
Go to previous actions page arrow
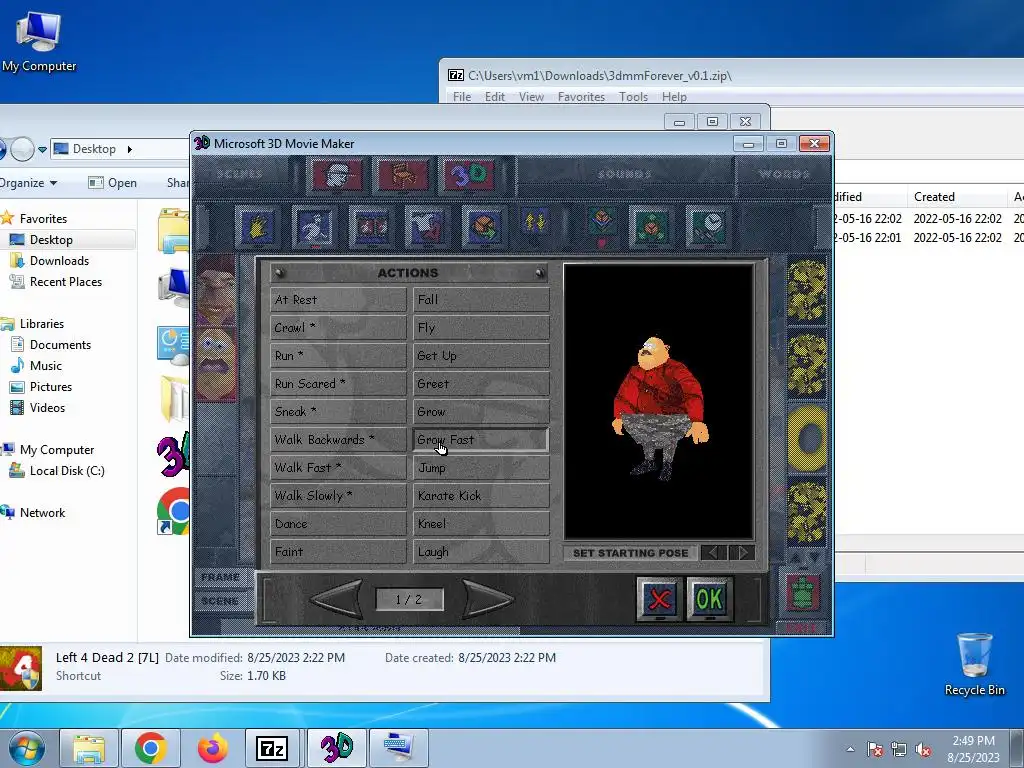[x=336, y=598]
